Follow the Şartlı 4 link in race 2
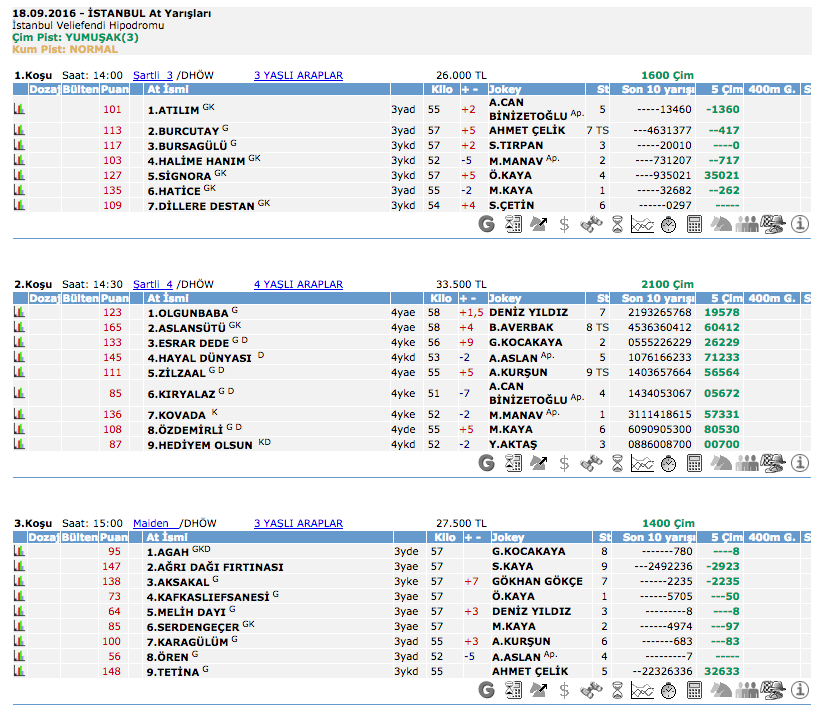 [153, 285]
